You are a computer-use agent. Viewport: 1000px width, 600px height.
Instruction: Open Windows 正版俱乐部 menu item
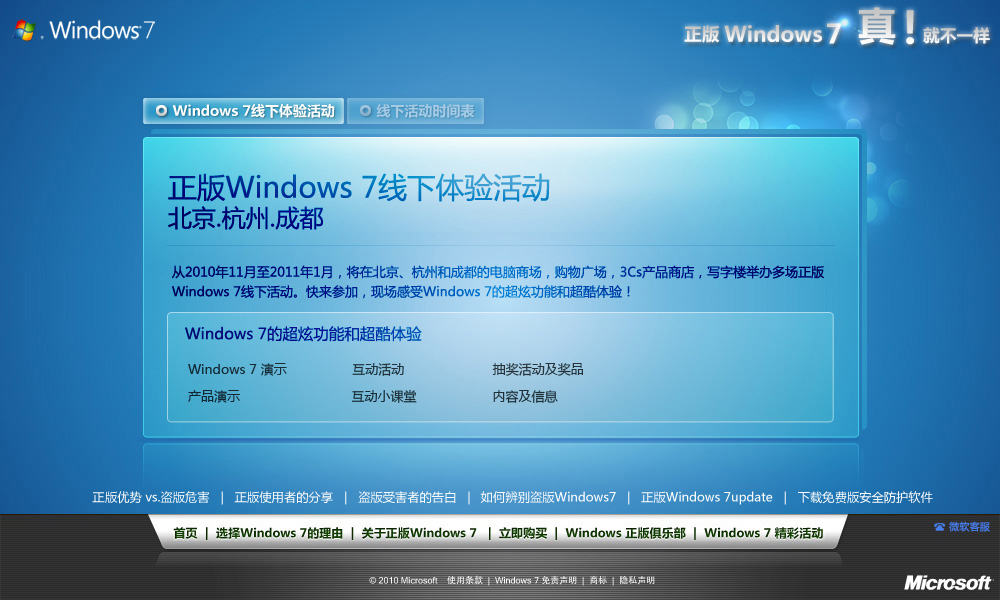(x=626, y=533)
